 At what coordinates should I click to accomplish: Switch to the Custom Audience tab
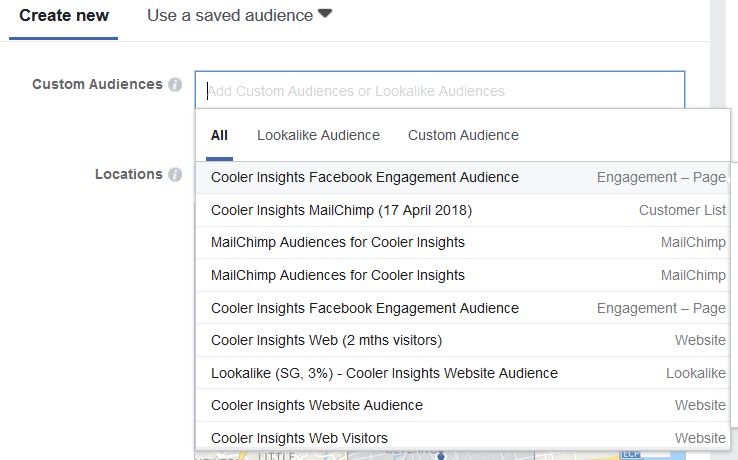click(463, 136)
